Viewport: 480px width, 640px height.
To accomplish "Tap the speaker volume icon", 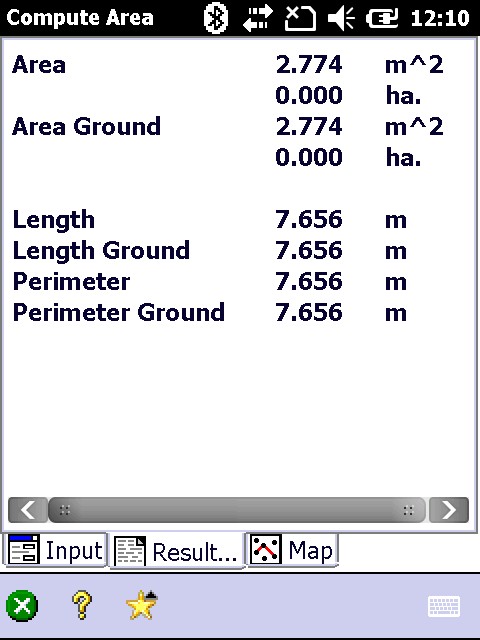I will pyautogui.click(x=341, y=19).
